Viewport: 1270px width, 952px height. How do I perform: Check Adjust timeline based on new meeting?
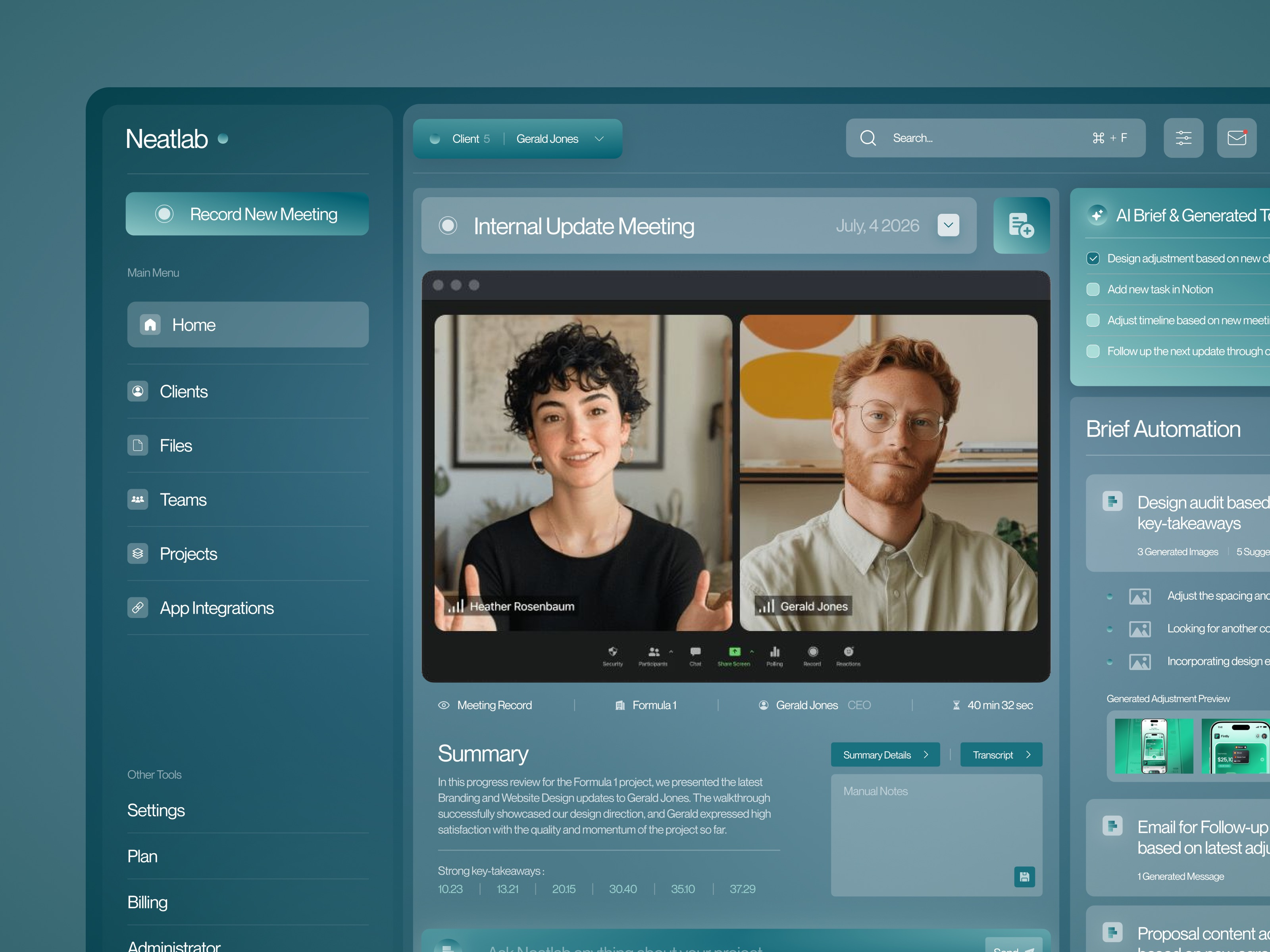tap(1093, 320)
